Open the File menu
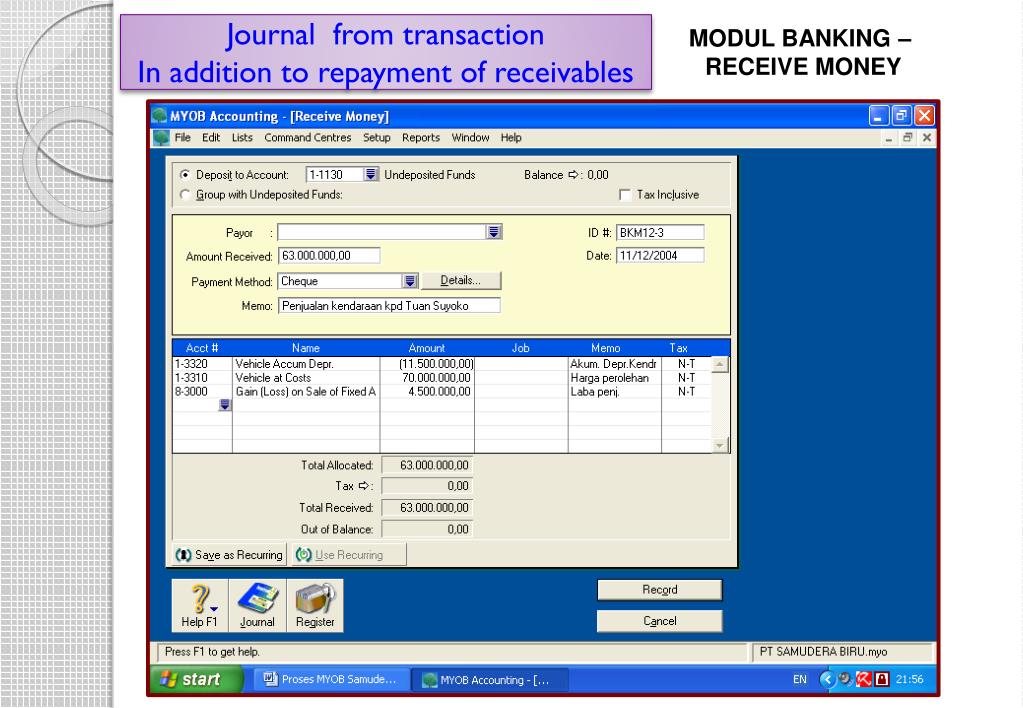 click(183, 138)
